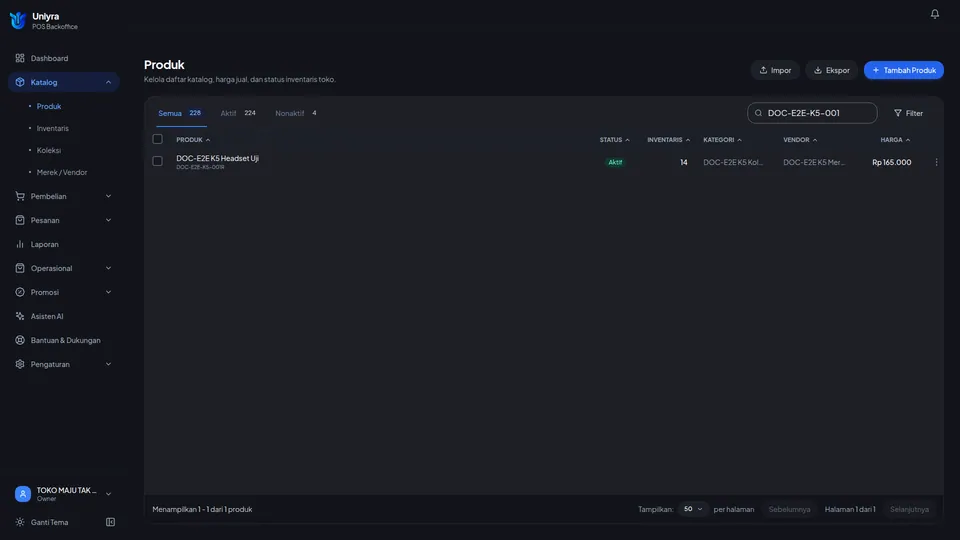Click the Unlyra logo icon
Image resolution: width=960 pixels, height=540 pixels.
[18, 21]
